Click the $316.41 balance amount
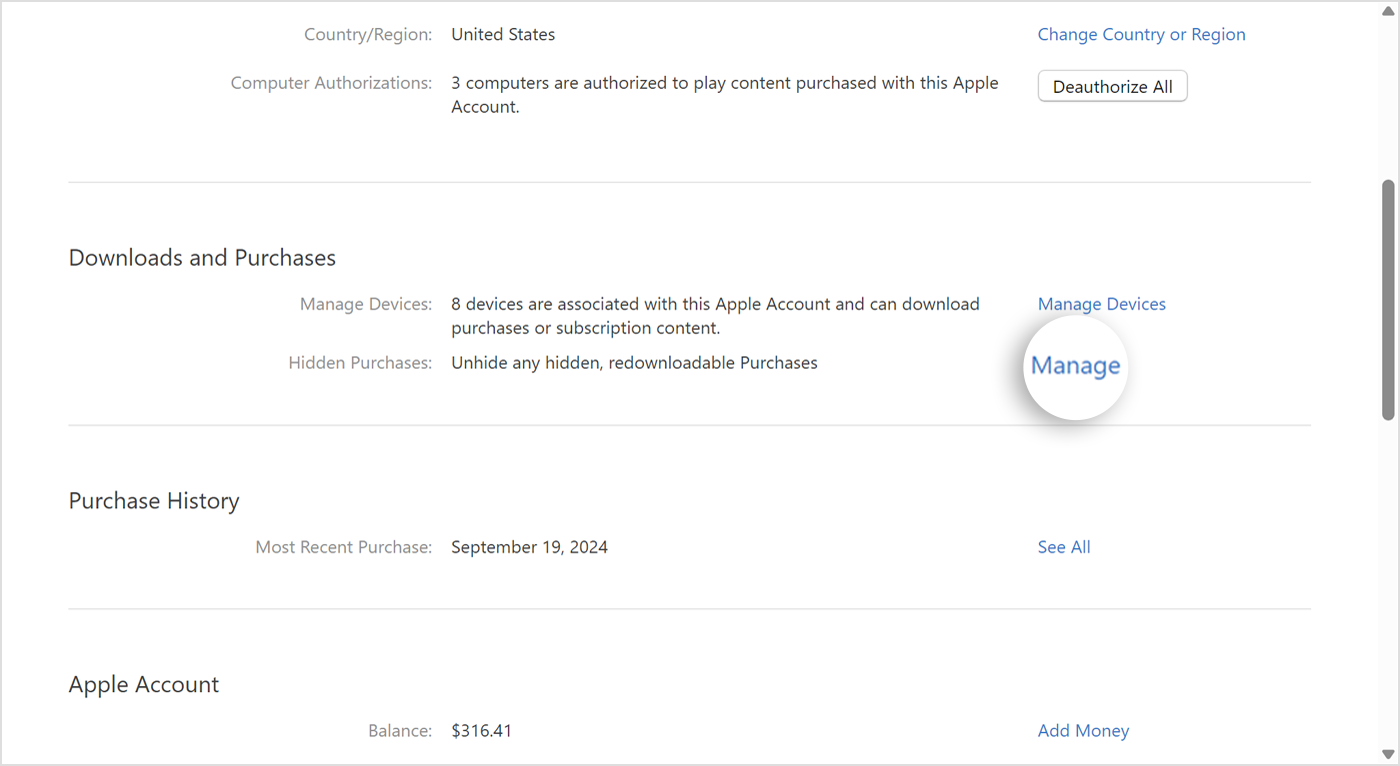Image resolution: width=1400 pixels, height=766 pixels. coord(481,730)
